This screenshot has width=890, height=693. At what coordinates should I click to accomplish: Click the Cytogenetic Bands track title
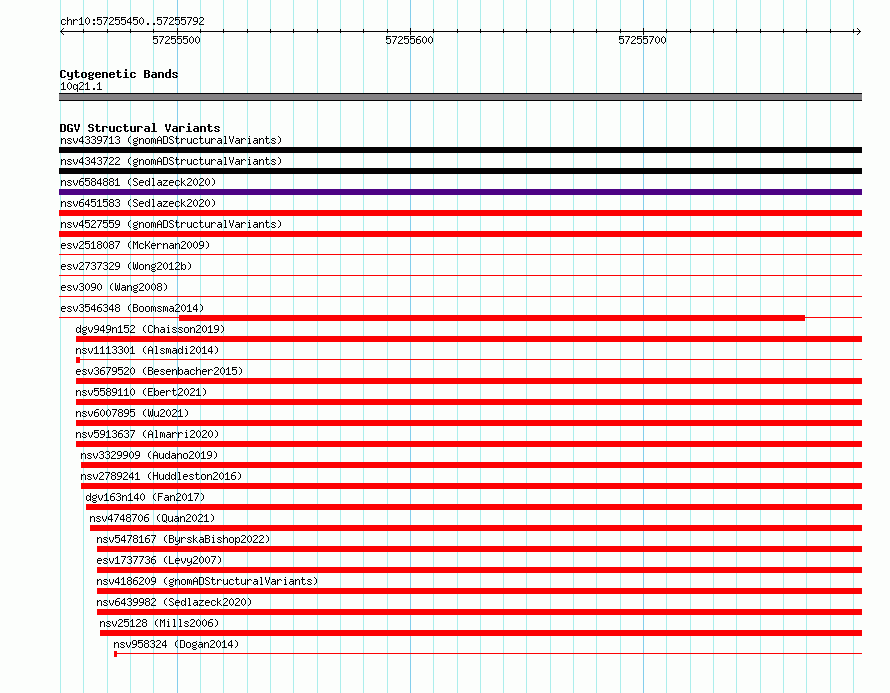(119, 74)
